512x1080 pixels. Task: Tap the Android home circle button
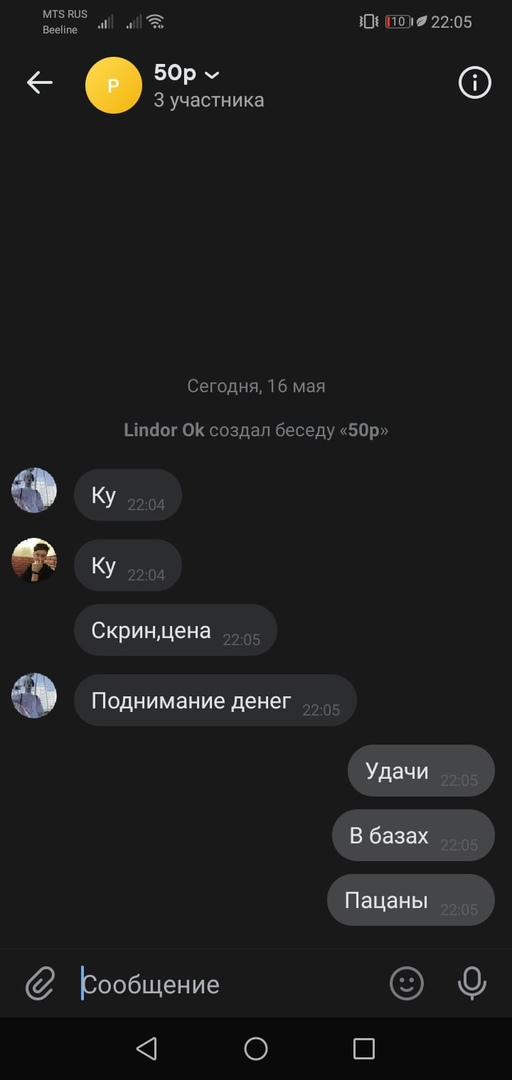tap(256, 1048)
